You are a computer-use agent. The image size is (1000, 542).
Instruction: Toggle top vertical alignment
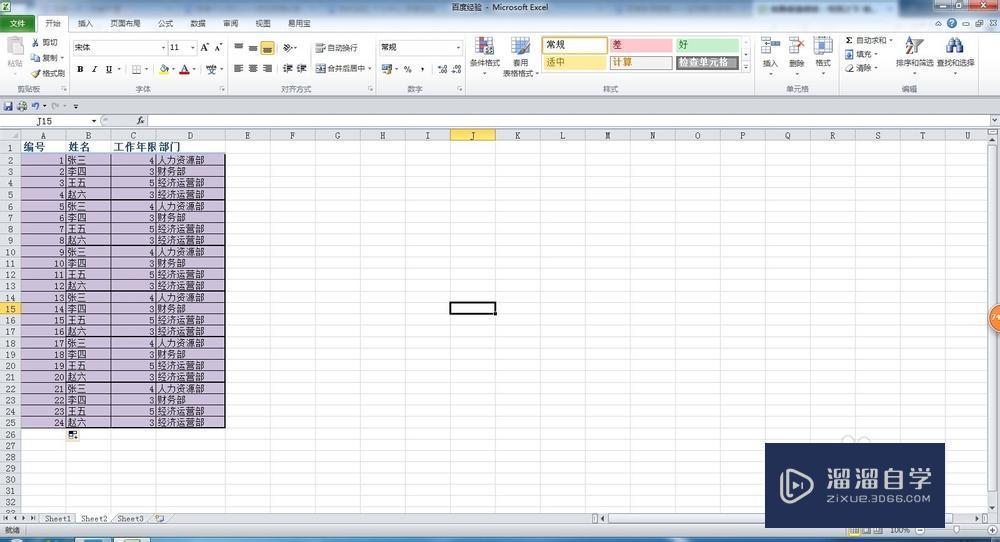[x=239, y=48]
